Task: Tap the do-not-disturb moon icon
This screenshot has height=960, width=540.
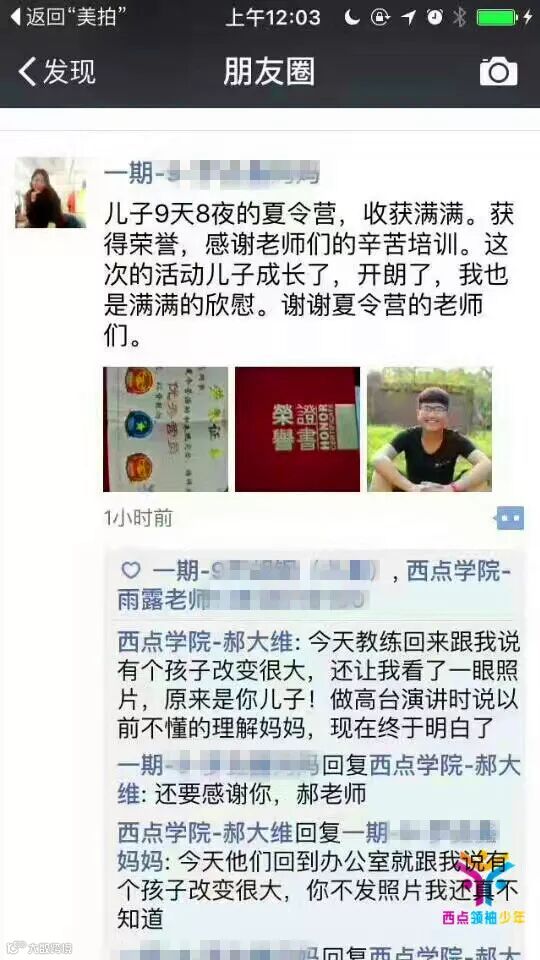Action: tap(351, 17)
